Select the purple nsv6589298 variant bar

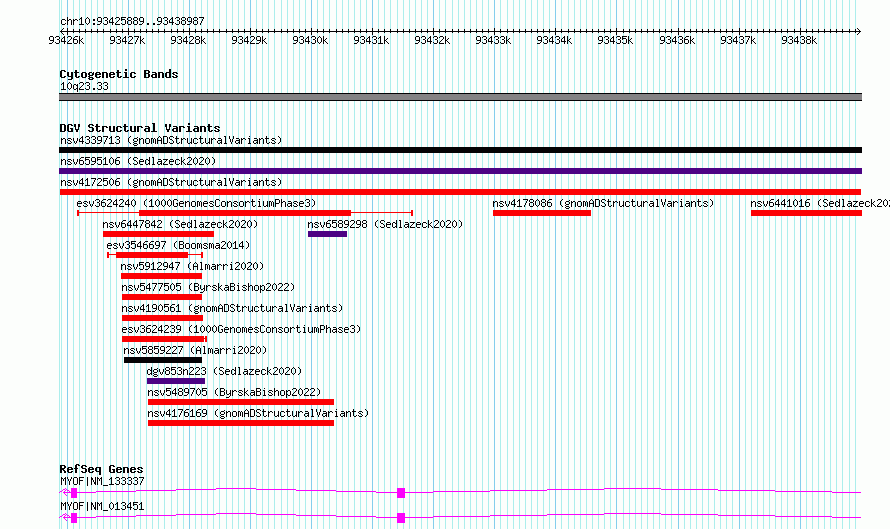[328, 234]
